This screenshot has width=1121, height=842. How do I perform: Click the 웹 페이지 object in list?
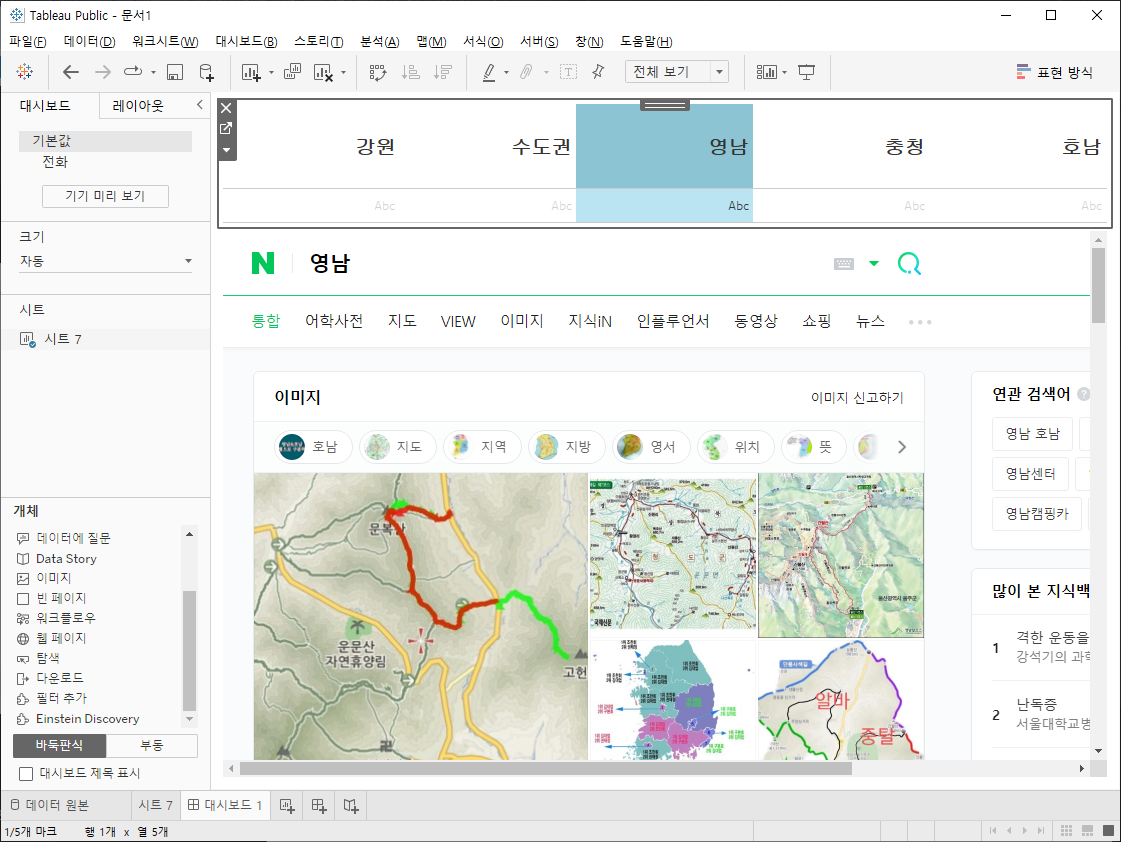pos(61,638)
